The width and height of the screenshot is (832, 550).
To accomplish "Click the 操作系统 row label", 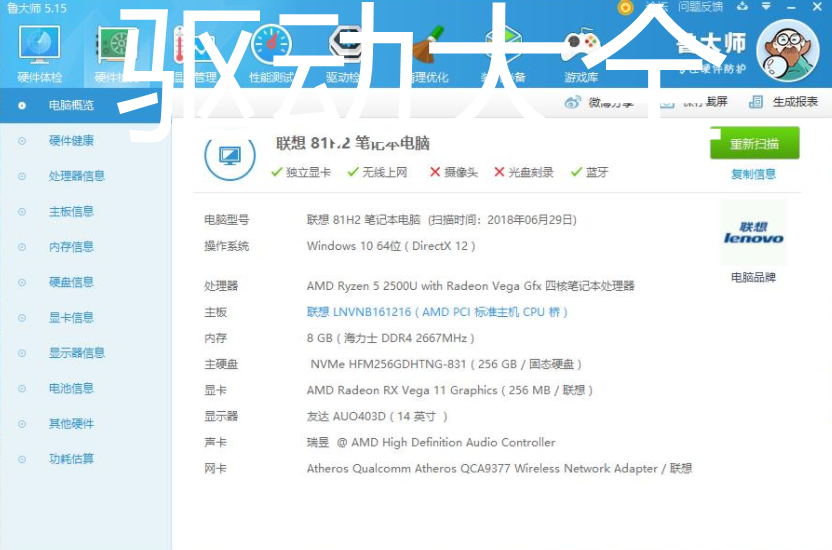I will [x=227, y=246].
